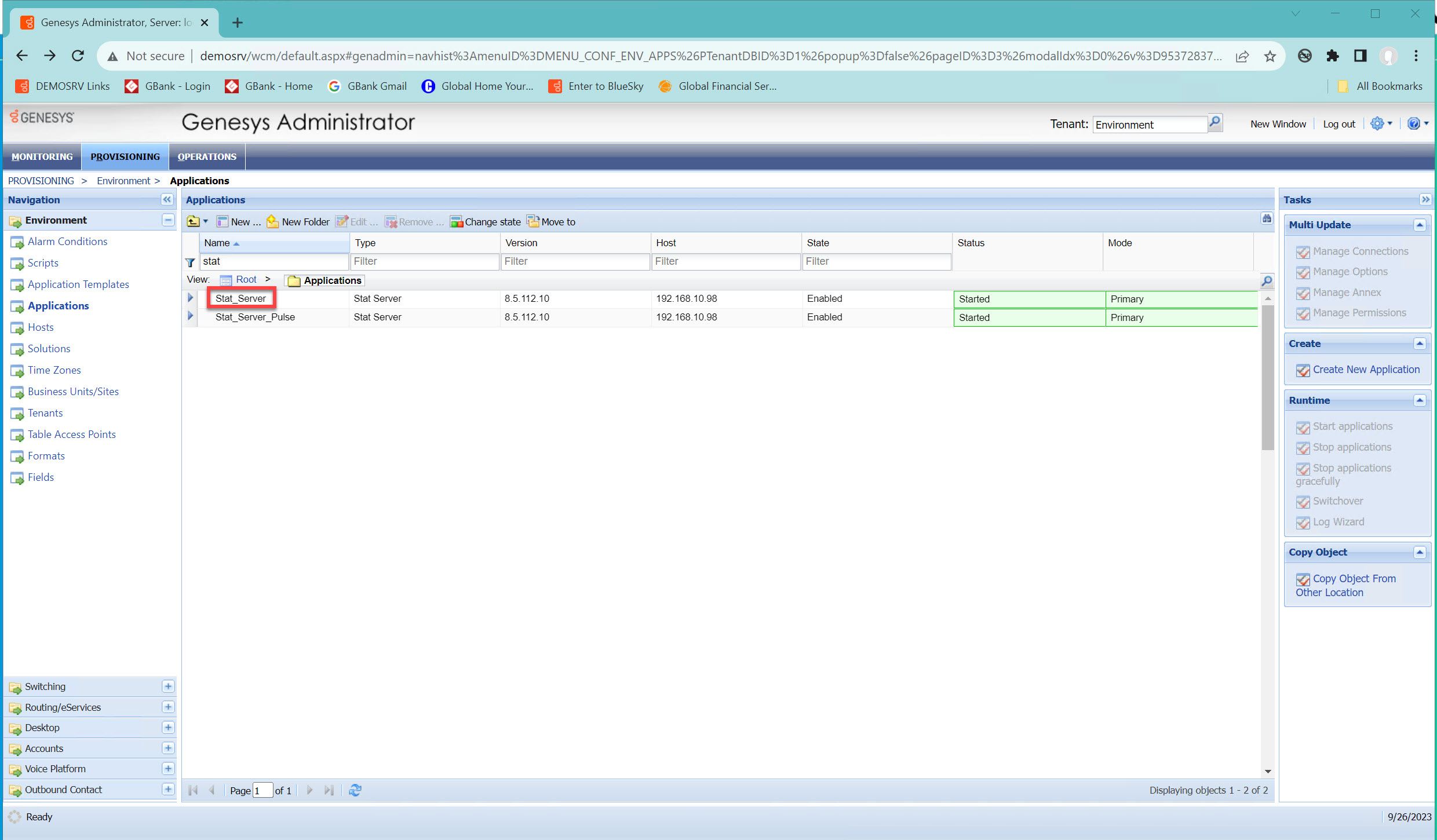Open the OPERATIONS tab
The height and width of the screenshot is (840, 1437).
[x=207, y=156]
